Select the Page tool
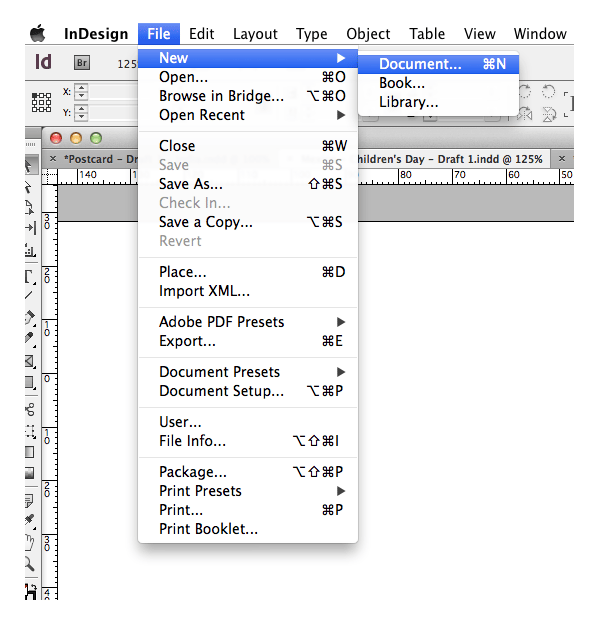This screenshot has height=628, width=600. click(x=30, y=207)
